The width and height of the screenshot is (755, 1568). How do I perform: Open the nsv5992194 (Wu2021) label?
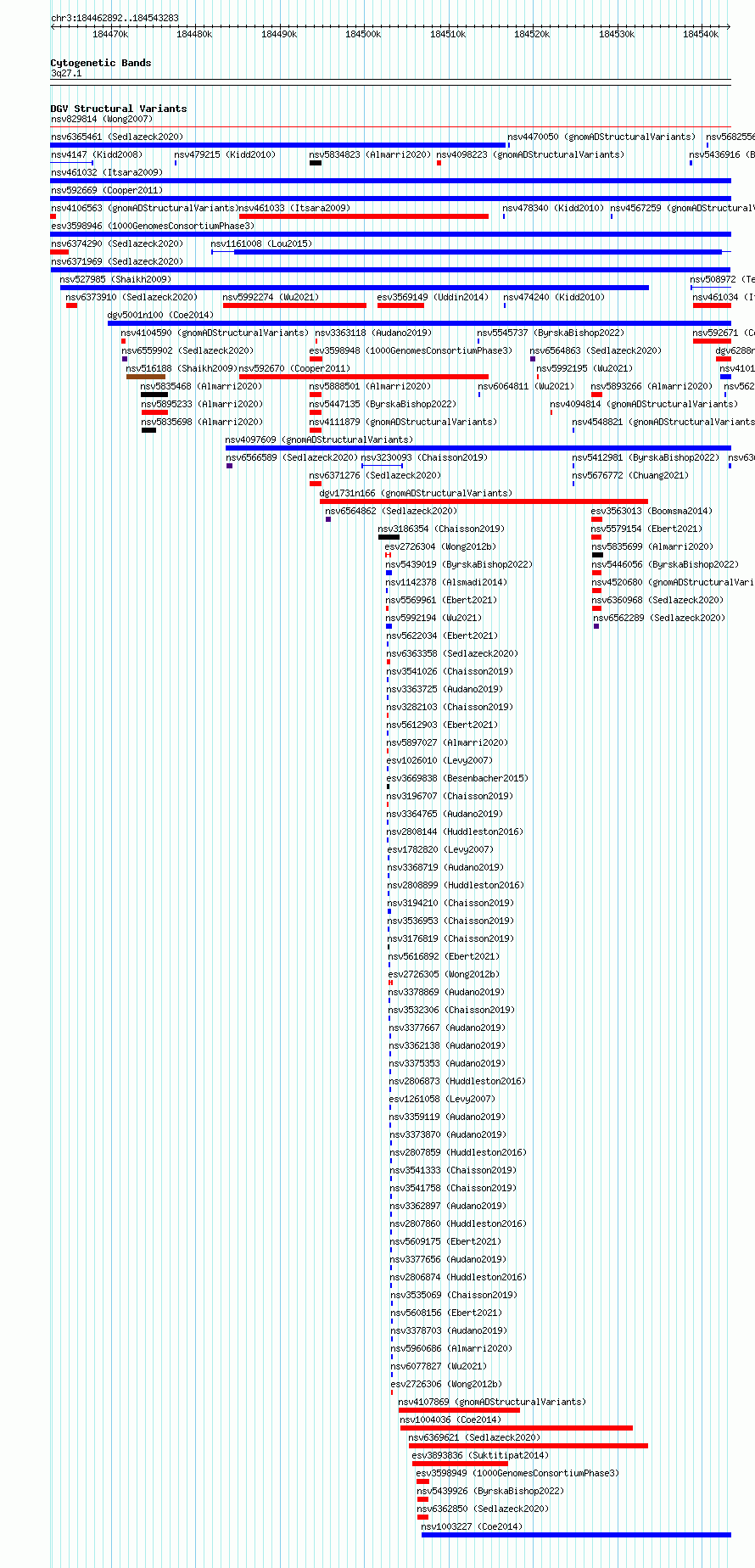click(x=434, y=618)
